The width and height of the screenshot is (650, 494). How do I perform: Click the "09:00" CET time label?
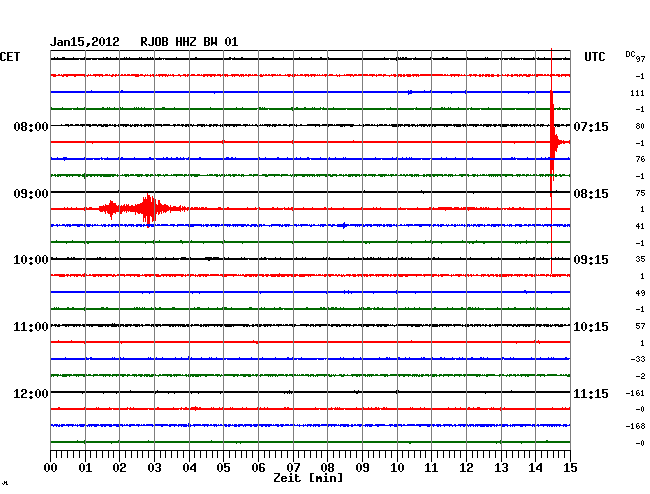click(31, 194)
